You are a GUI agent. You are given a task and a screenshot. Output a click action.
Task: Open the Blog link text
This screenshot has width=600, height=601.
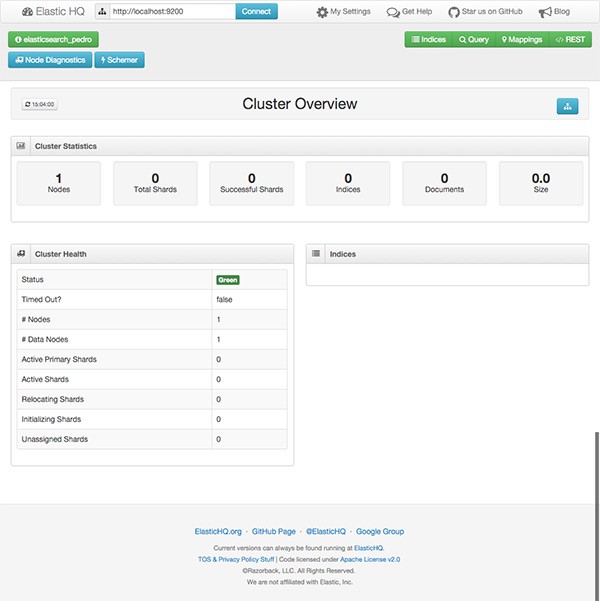tap(562, 11)
